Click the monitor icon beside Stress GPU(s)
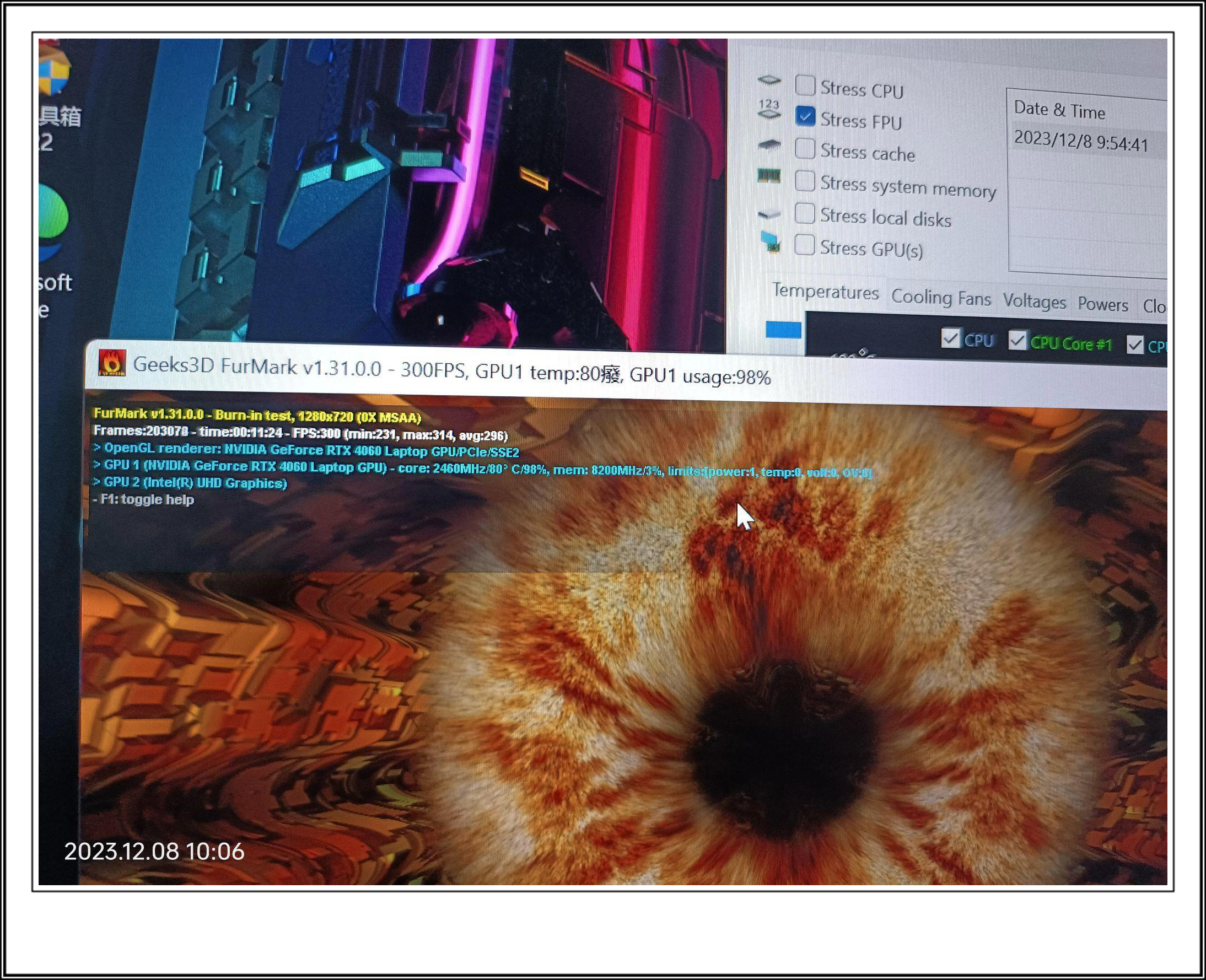Image resolution: width=1206 pixels, height=980 pixels. click(770, 241)
